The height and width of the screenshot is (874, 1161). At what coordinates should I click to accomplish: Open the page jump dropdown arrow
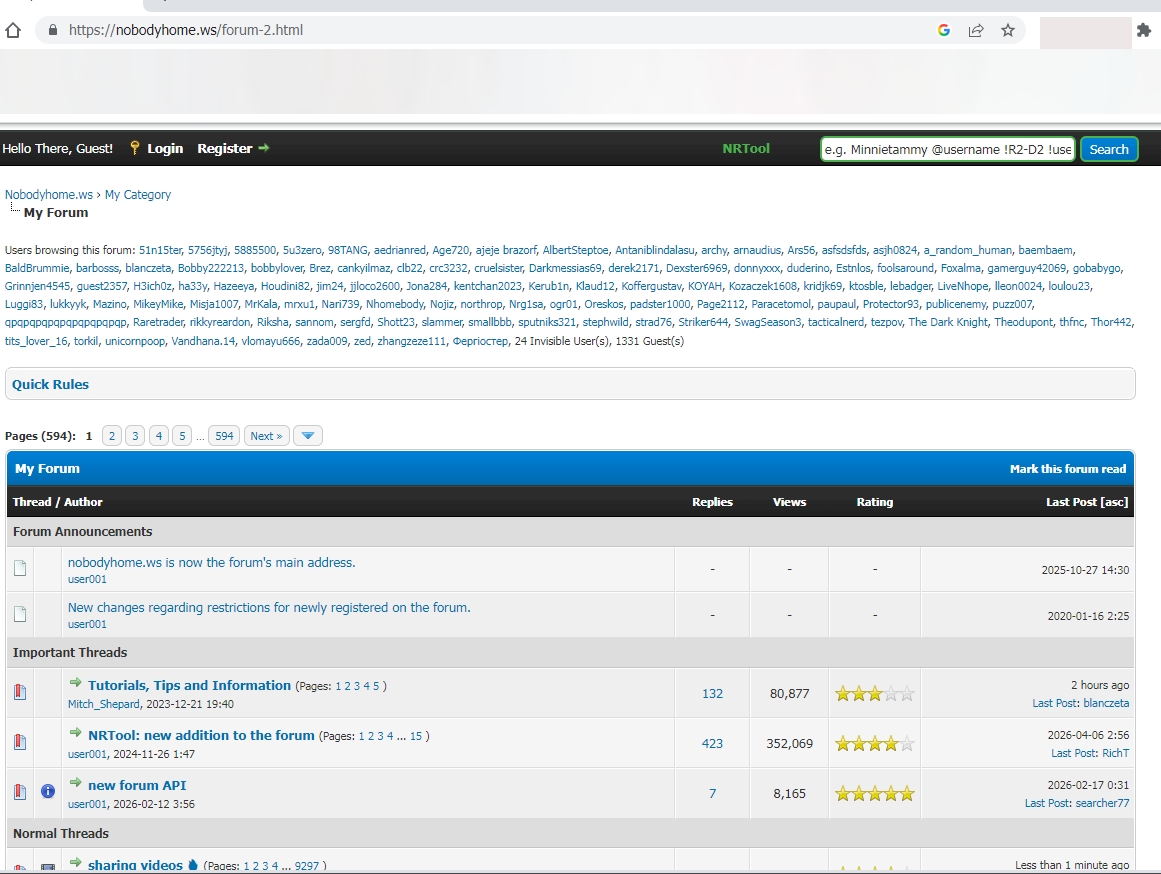308,436
